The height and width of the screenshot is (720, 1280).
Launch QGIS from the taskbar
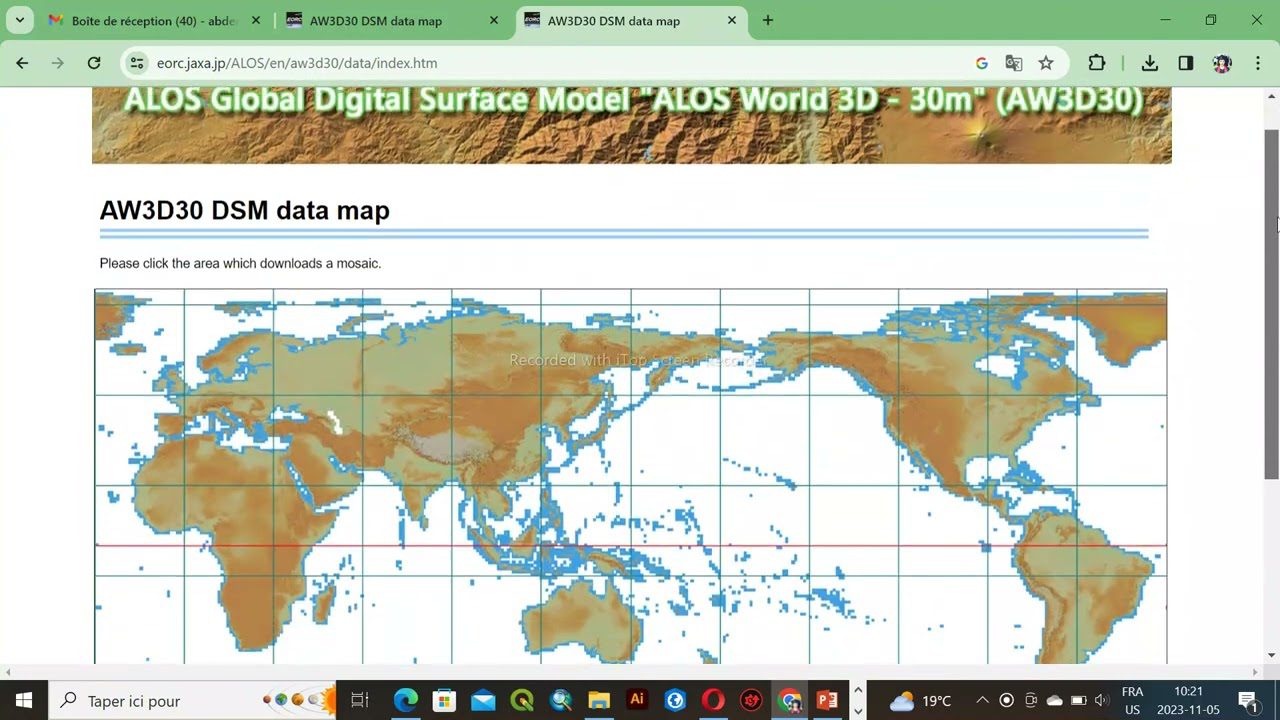[522, 700]
